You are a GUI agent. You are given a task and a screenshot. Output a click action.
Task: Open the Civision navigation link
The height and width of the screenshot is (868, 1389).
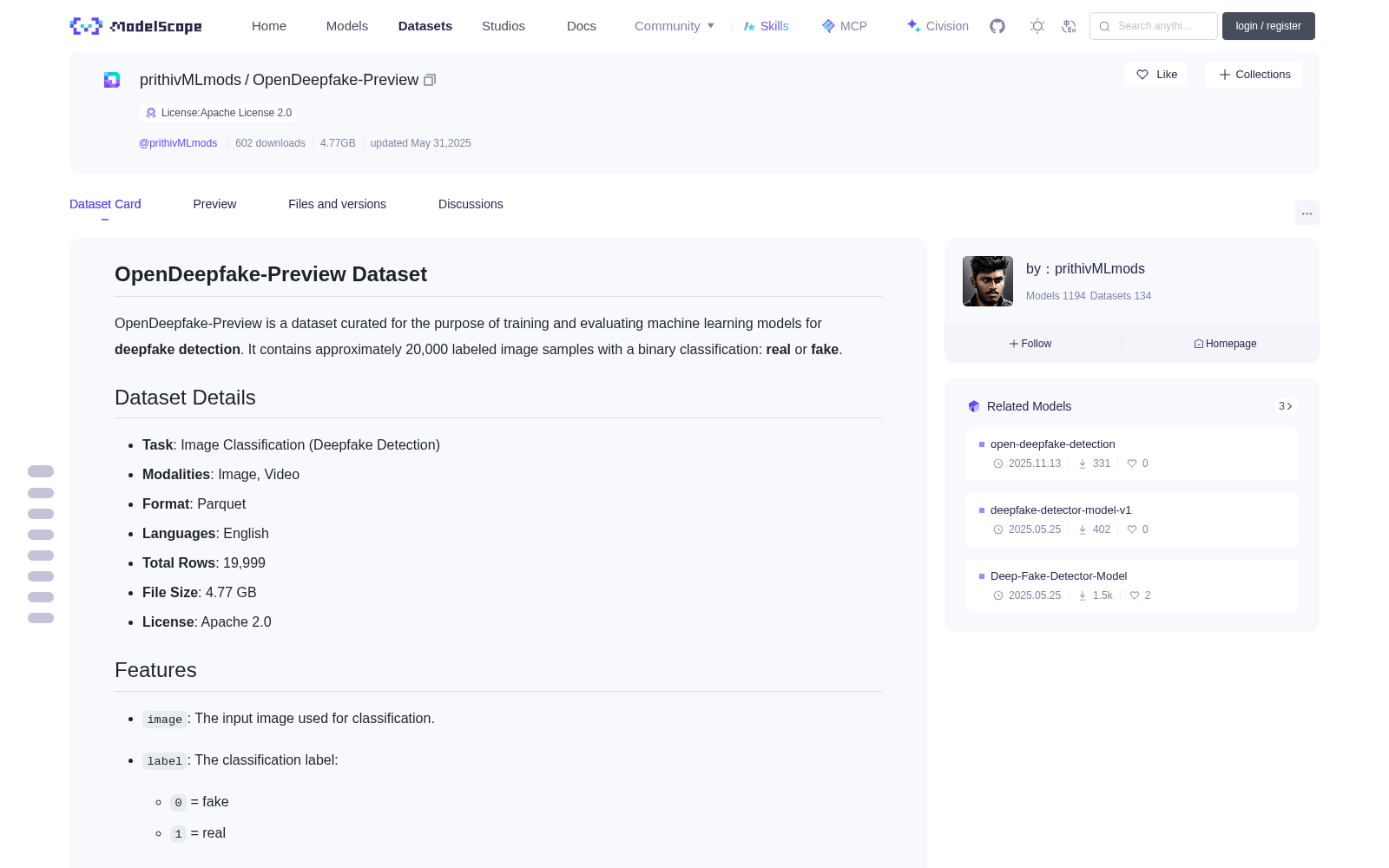pyautogui.click(x=938, y=26)
